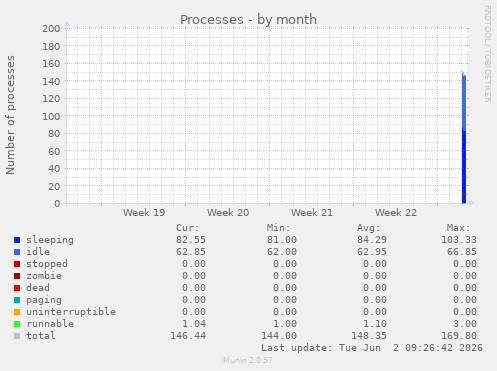Select the 'total' legend label
The width and height of the screenshot is (497, 371).
[x=41, y=336]
